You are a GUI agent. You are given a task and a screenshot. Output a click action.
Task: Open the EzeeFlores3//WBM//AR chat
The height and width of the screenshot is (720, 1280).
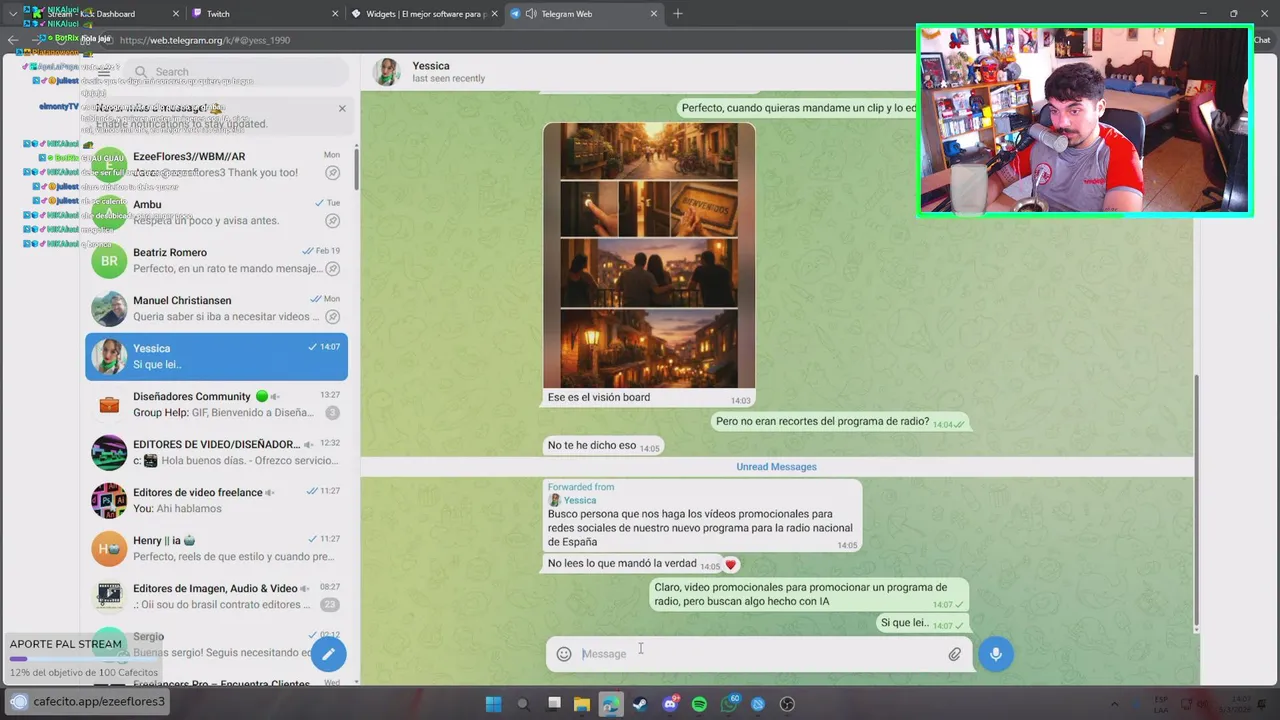pos(216,165)
